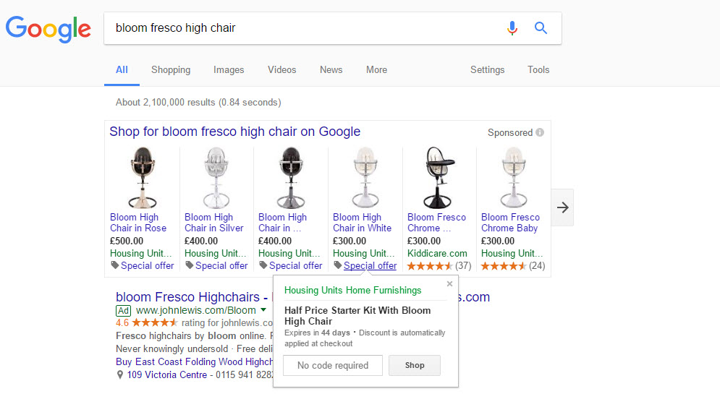Screen dimensions: 720x394
Task: Switch to the Images tab
Action: pyautogui.click(x=229, y=70)
